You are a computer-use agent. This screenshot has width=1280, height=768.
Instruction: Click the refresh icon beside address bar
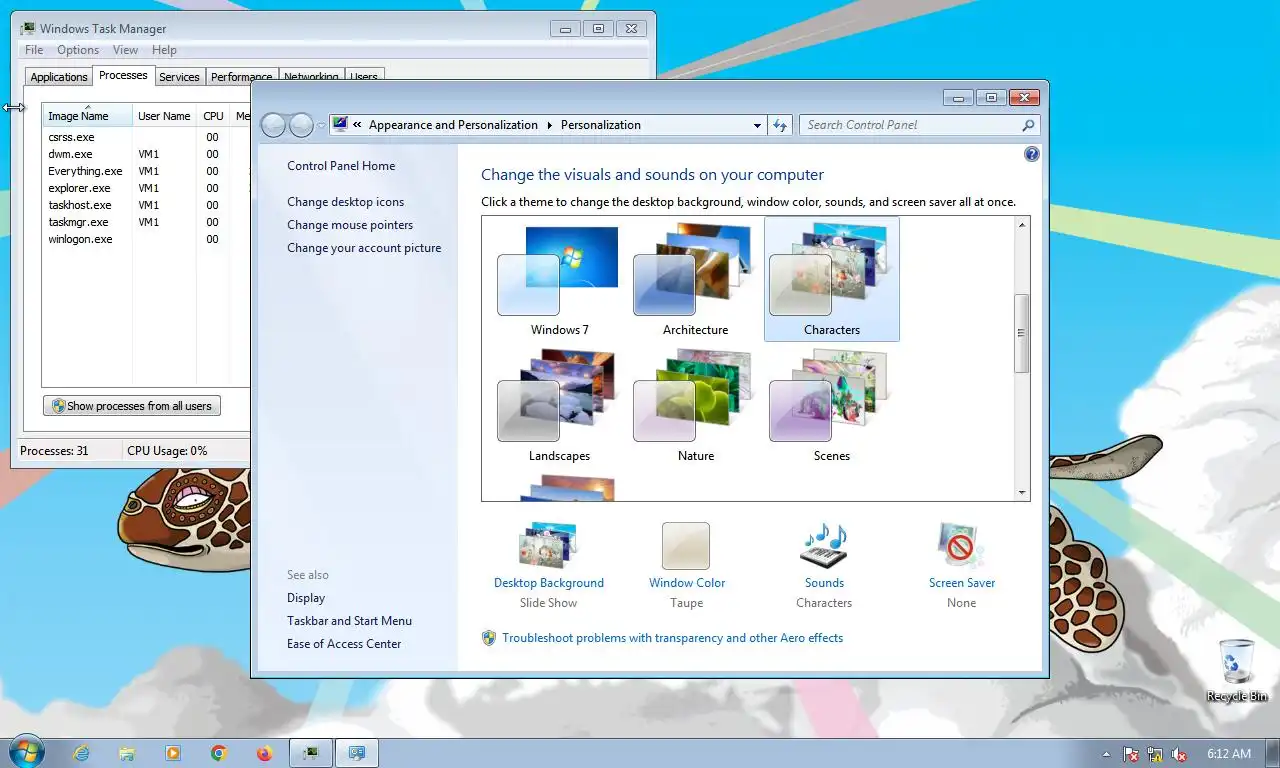781,125
